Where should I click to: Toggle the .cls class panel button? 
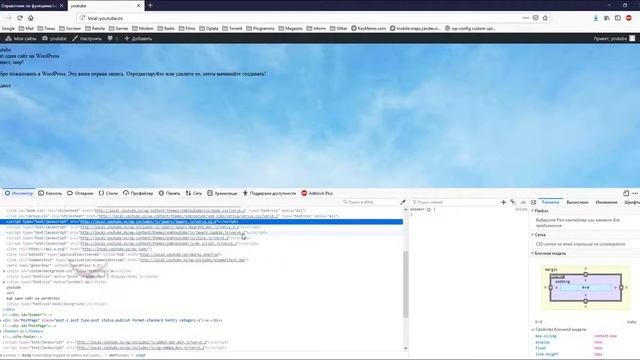pos(523,202)
